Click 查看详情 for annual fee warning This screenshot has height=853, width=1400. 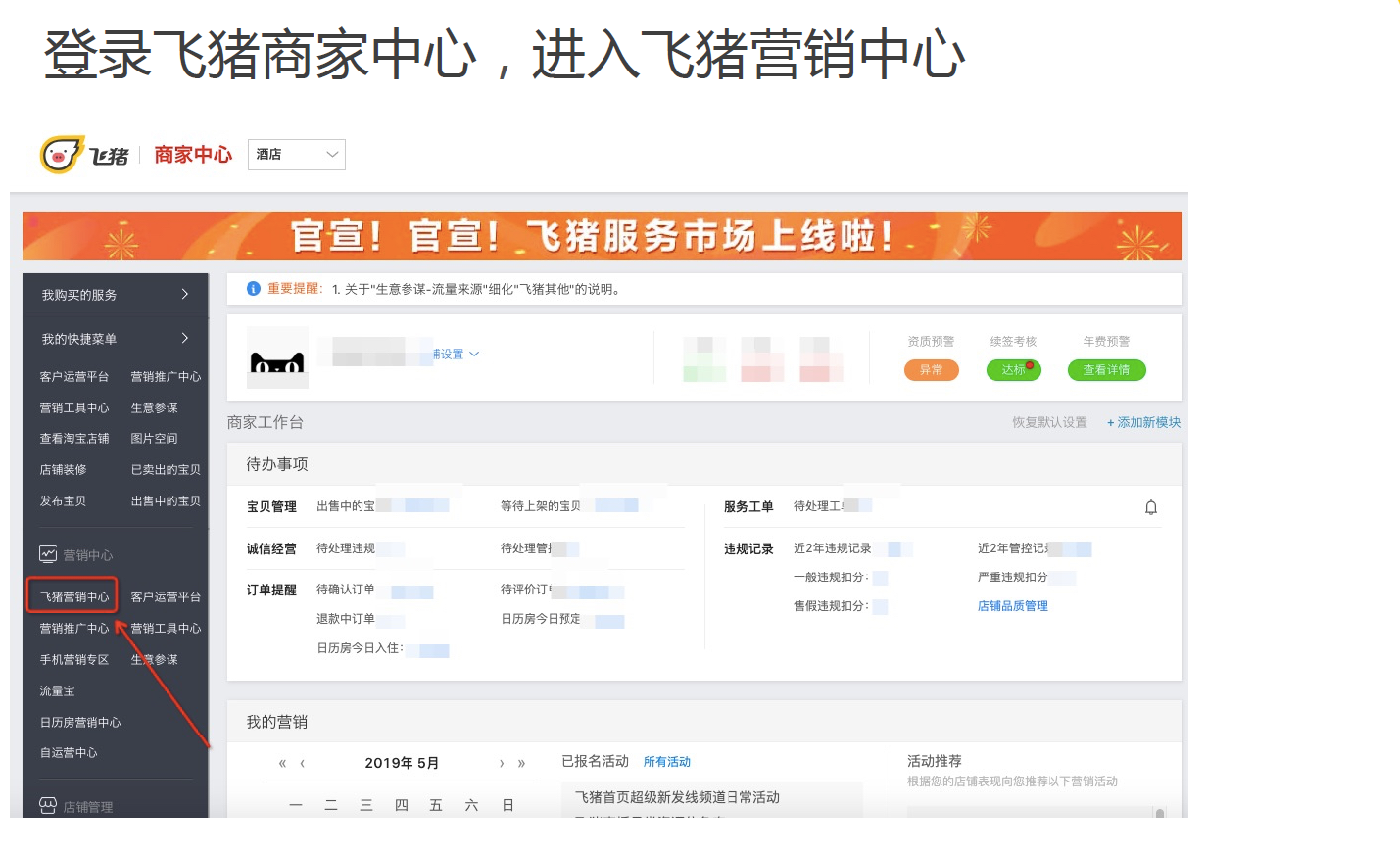pyautogui.click(x=1106, y=370)
